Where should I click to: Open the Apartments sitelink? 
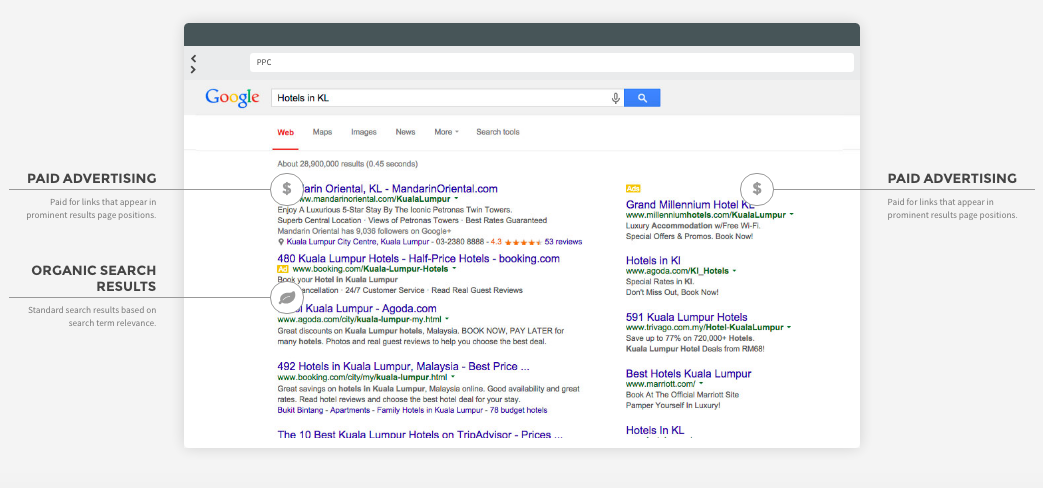point(349,410)
